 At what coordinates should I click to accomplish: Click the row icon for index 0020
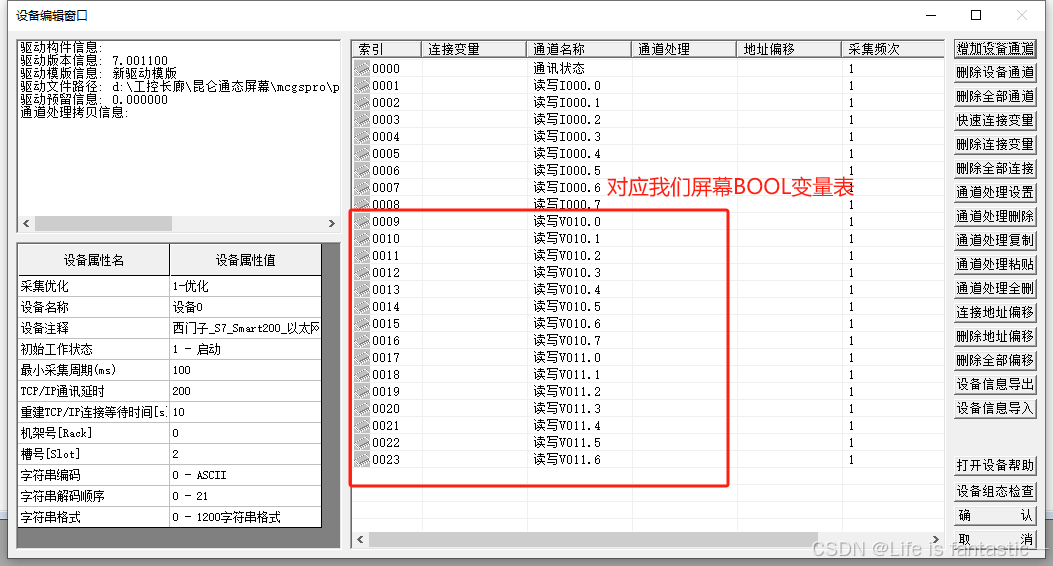(362, 408)
